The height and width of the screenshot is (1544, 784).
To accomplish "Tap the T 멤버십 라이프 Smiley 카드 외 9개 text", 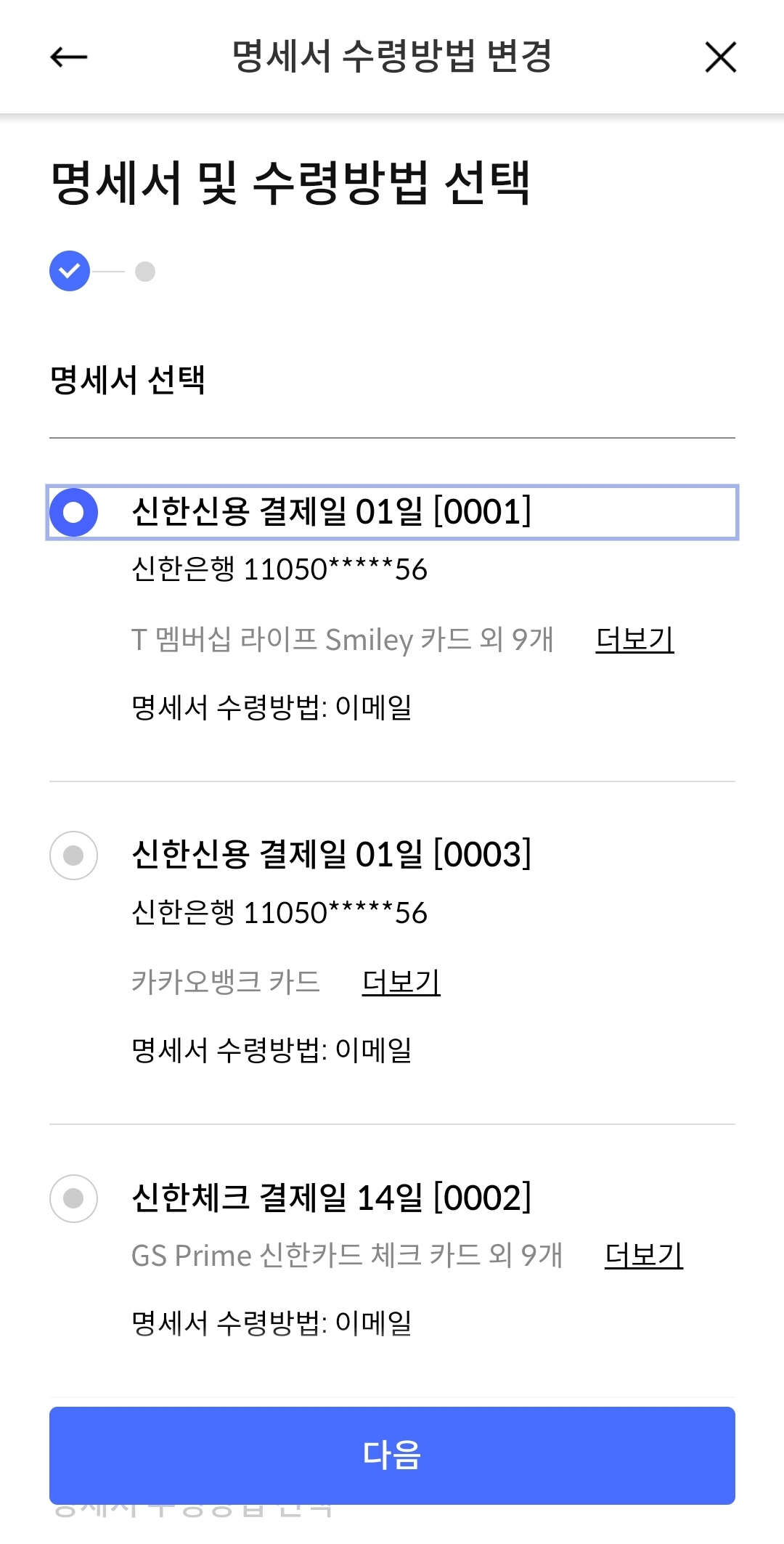I will click(x=342, y=640).
